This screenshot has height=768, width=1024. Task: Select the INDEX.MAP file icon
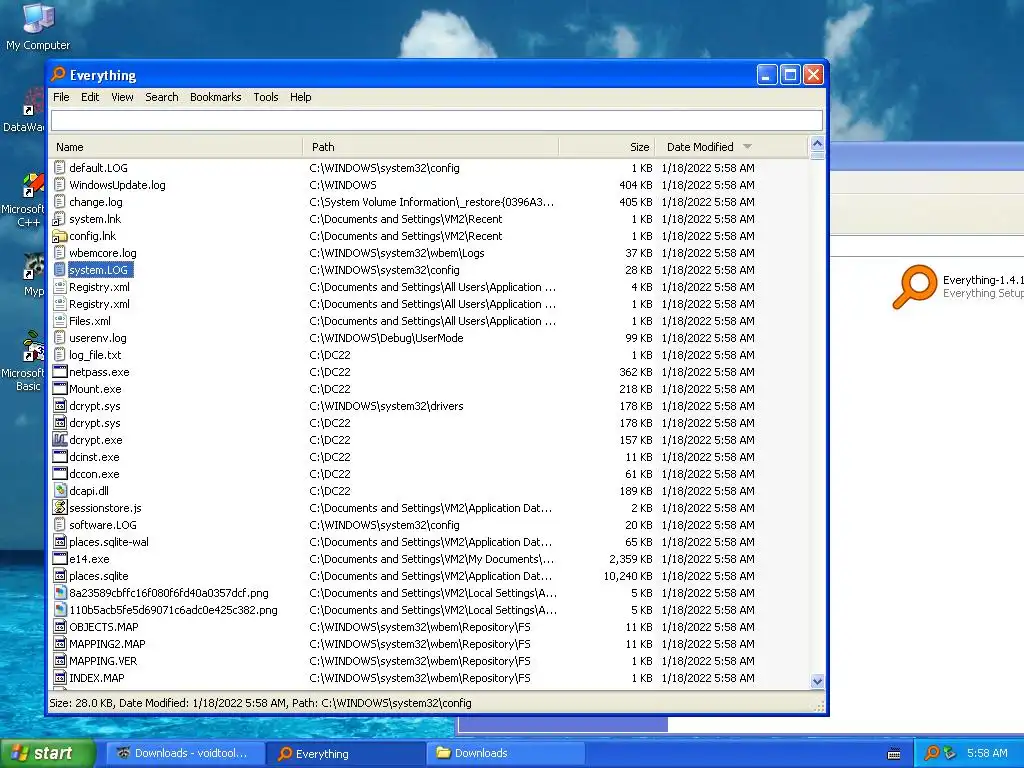point(59,677)
